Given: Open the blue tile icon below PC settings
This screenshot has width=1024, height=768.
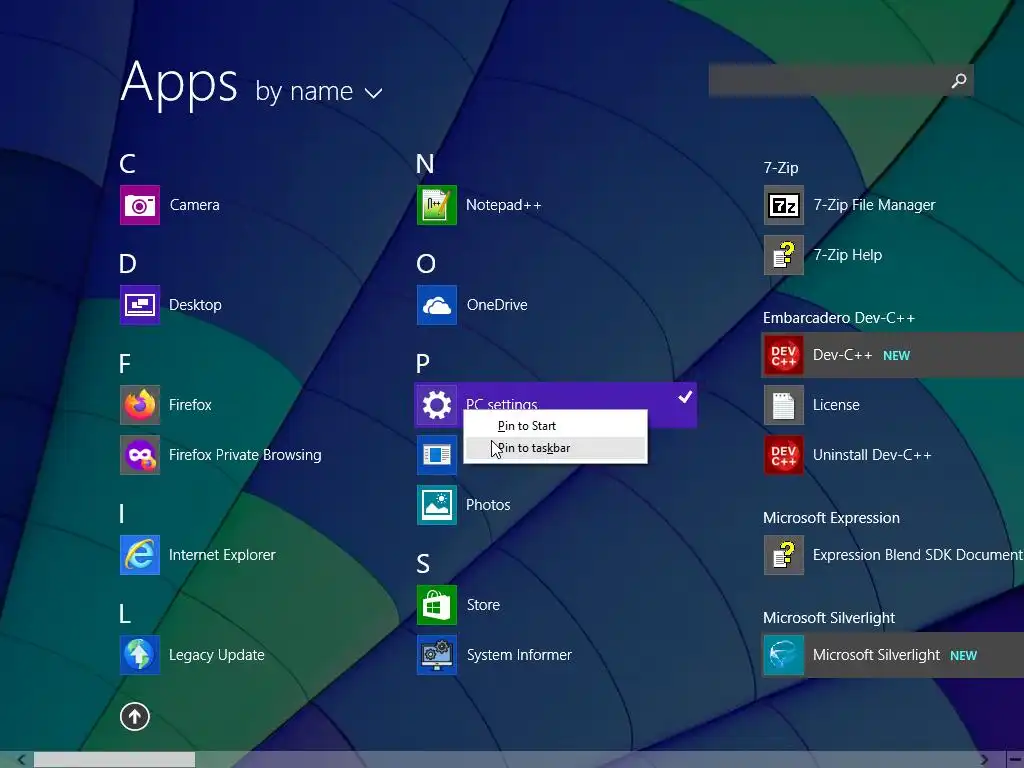Looking at the screenshot, I should pos(437,455).
